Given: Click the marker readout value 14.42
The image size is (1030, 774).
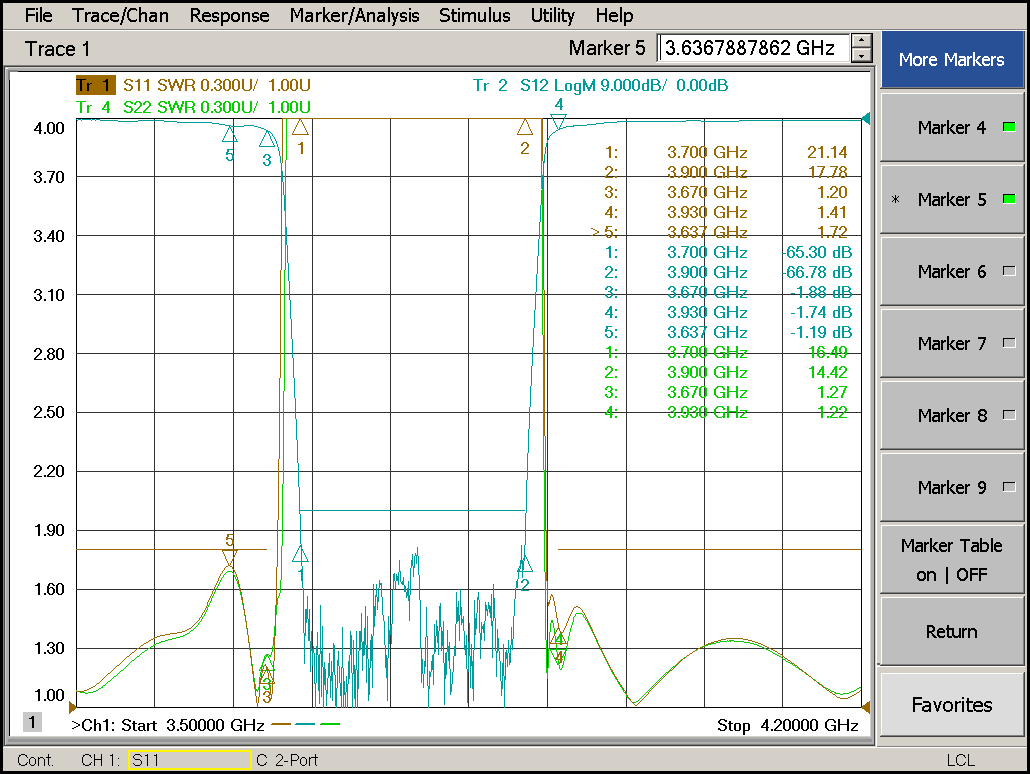Looking at the screenshot, I should pos(828,372).
